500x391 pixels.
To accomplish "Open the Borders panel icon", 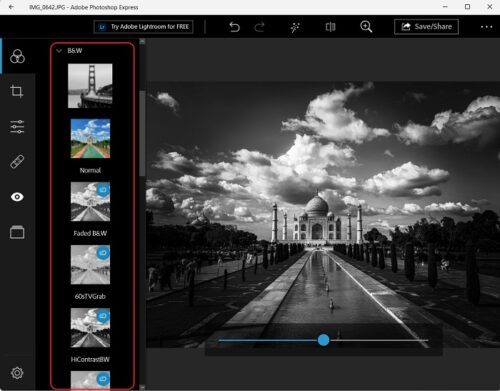I will pyautogui.click(x=17, y=232).
